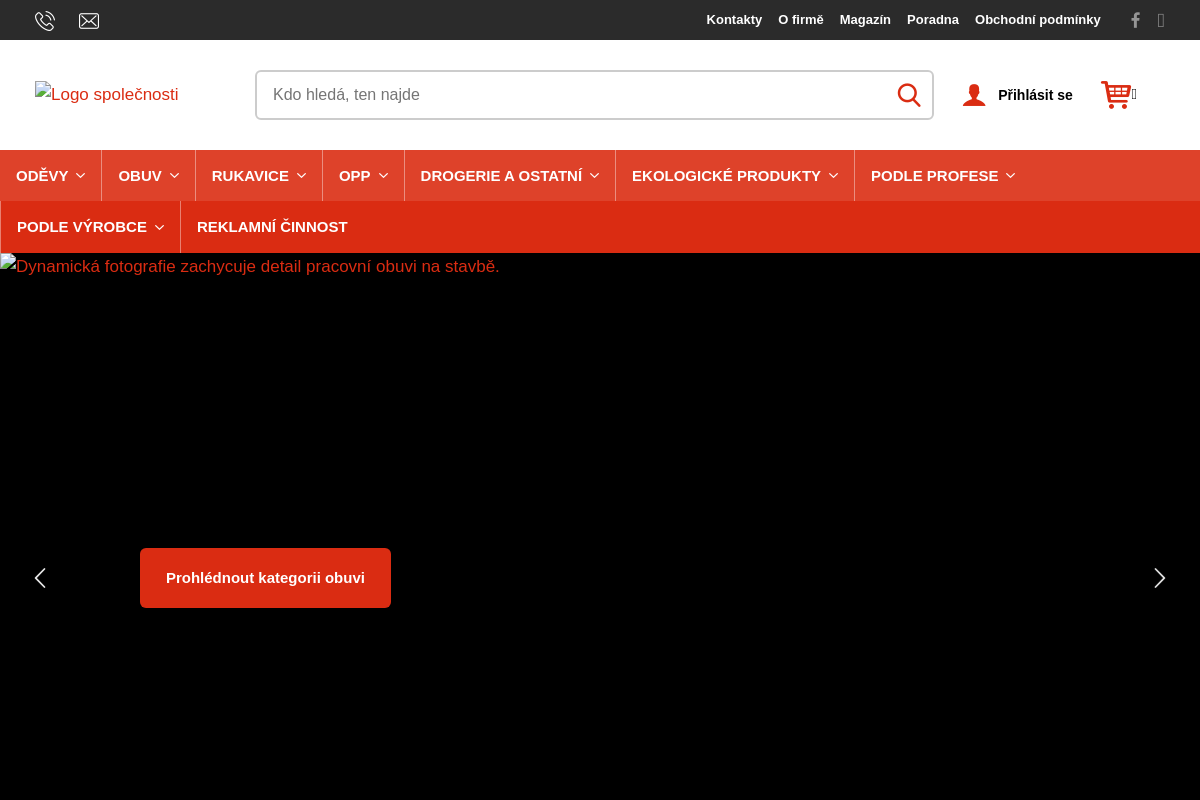The height and width of the screenshot is (800, 1200).
Task: Open the Magazín link
Action: [x=865, y=20]
